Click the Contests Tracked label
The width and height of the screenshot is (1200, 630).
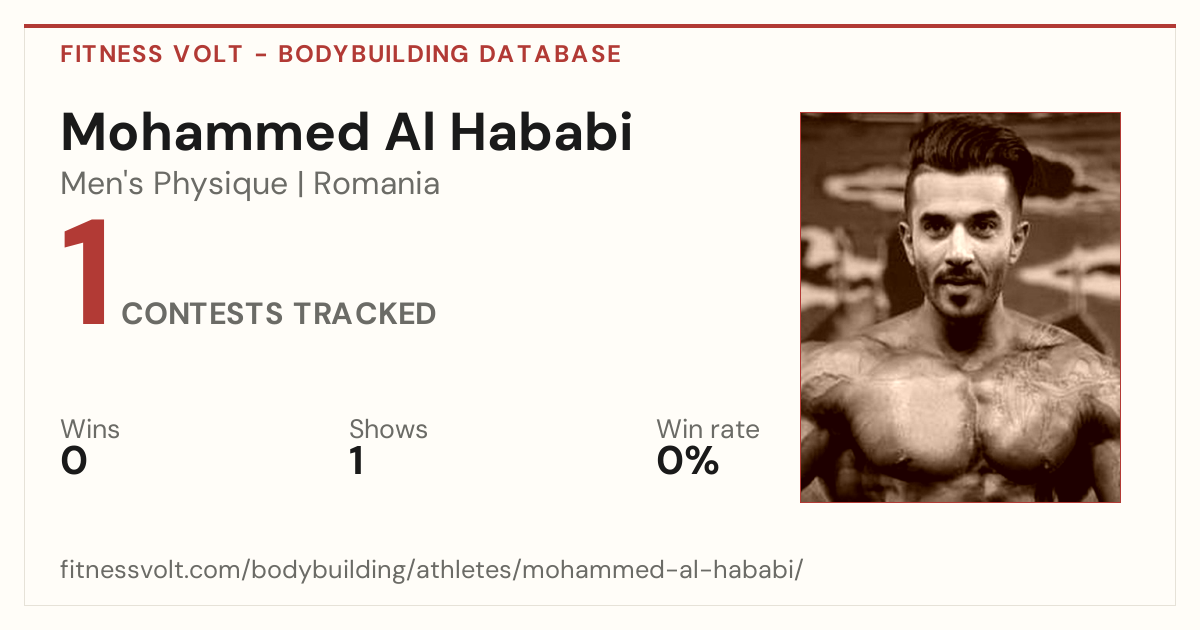coord(279,314)
